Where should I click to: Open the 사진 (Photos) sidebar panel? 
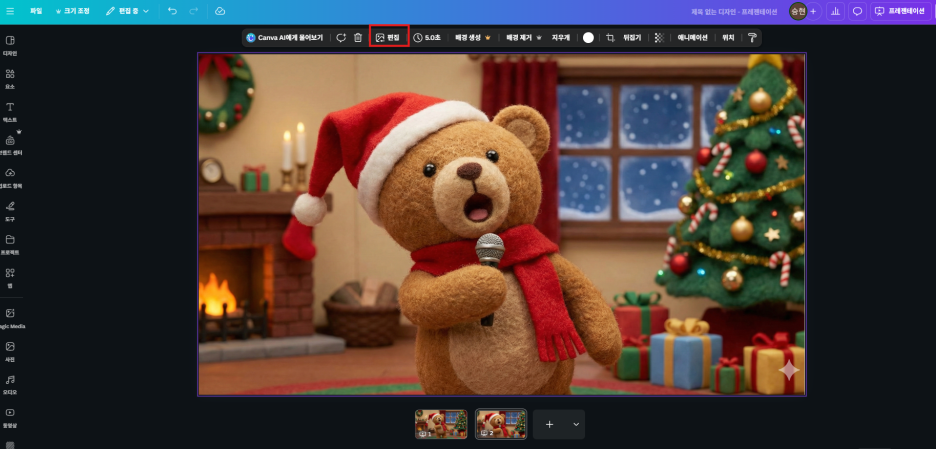pyautogui.click(x=10, y=351)
